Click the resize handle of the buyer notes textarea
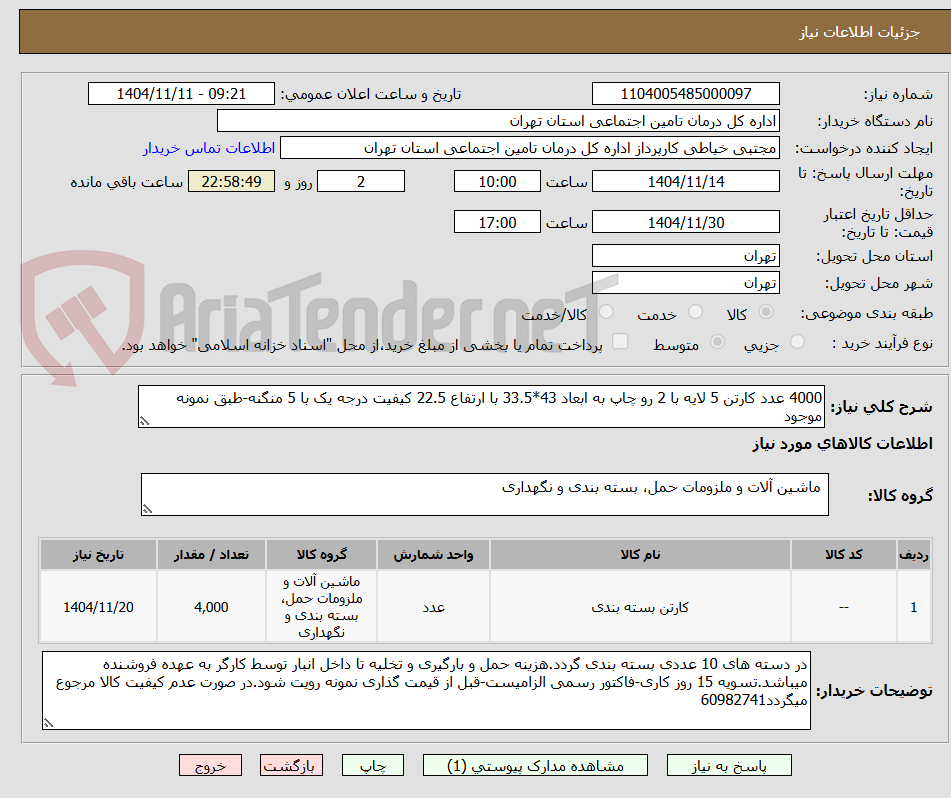Viewport: 951px width, 798px height. (48, 723)
